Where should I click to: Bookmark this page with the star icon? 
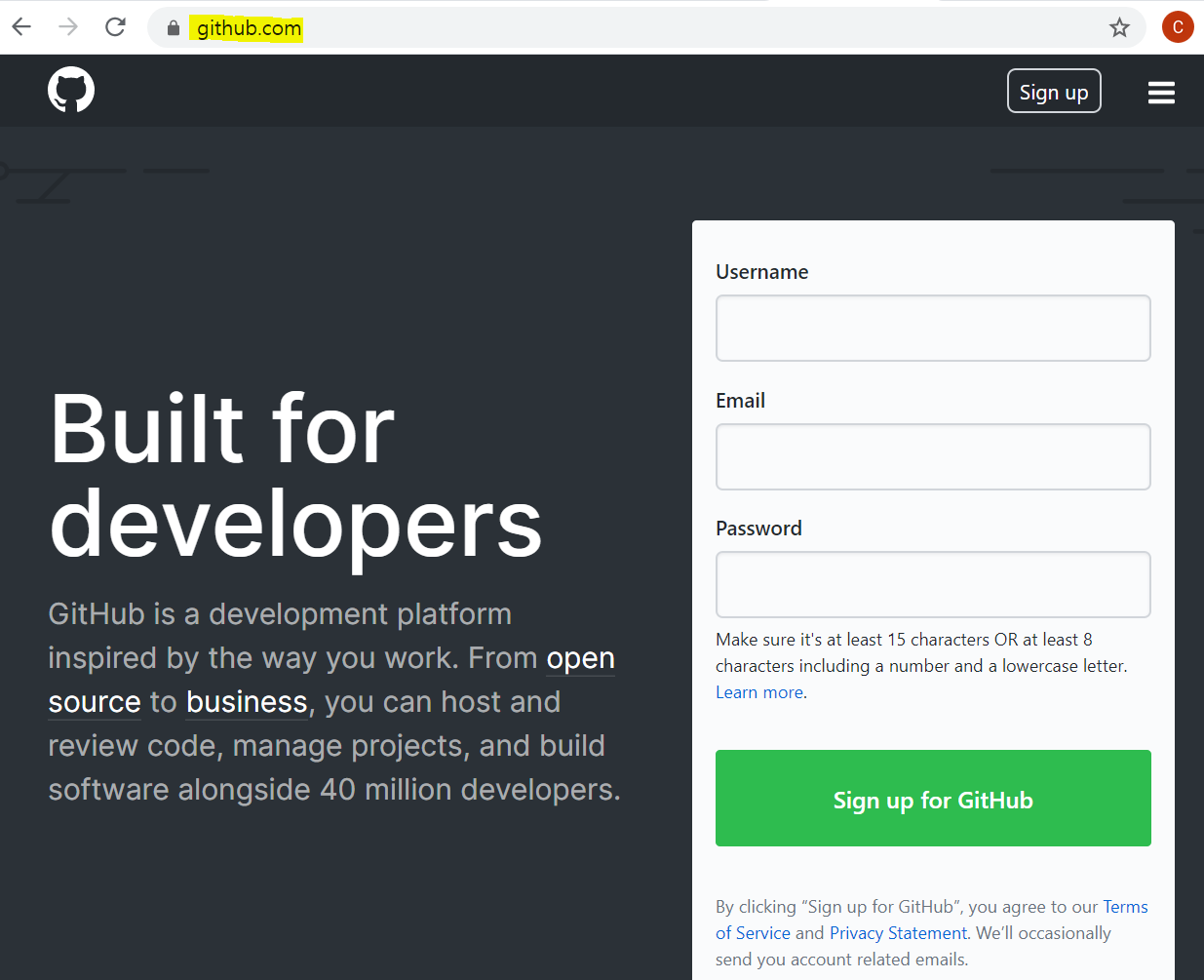(x=1119, y=27)
